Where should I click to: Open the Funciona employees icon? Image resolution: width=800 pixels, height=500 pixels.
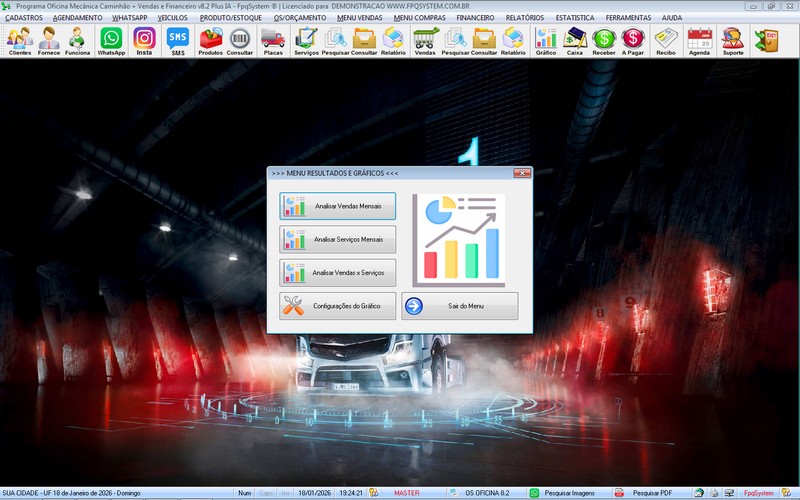pos(78,41)
